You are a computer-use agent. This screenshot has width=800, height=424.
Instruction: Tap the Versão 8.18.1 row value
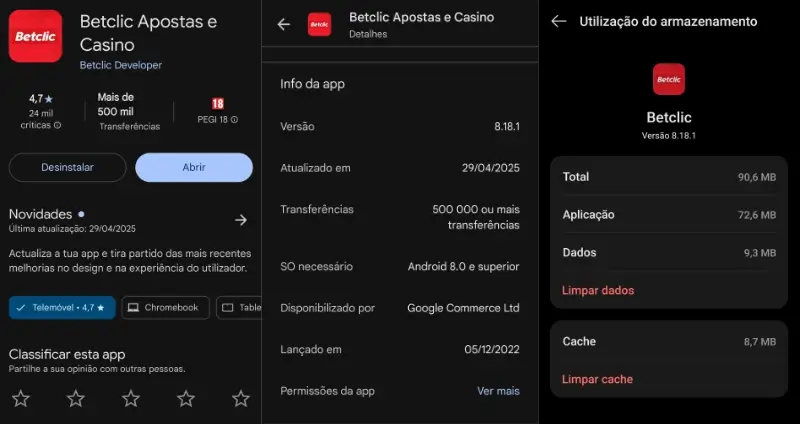507,127
